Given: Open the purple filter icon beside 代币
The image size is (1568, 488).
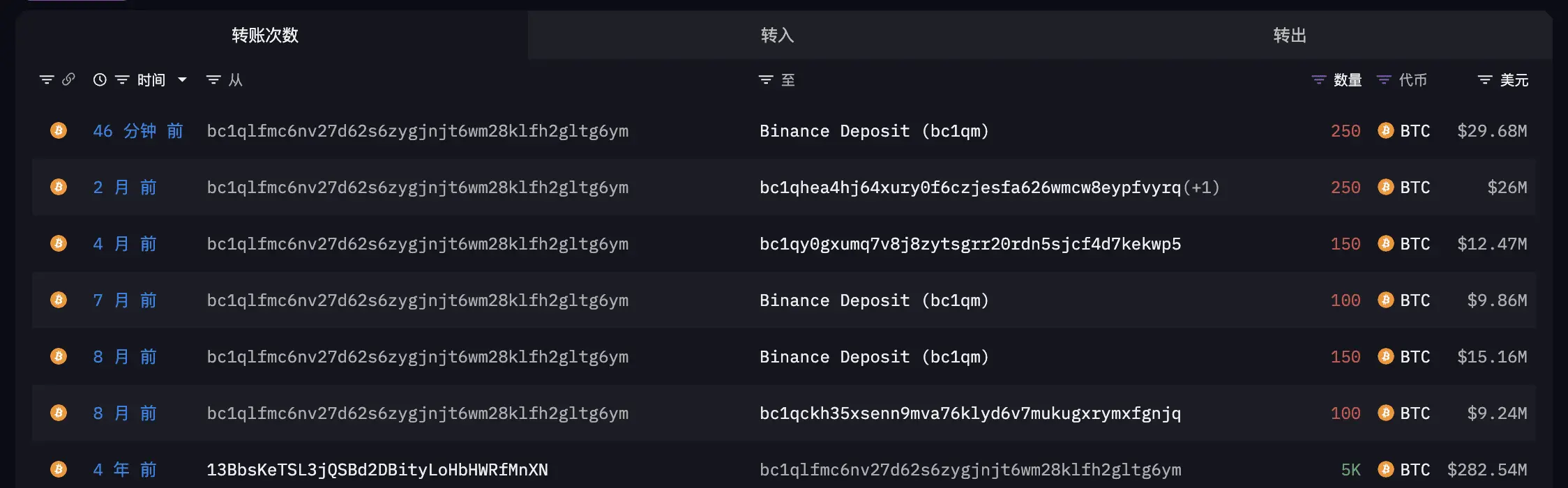Looking at the screenshot, I should coord(1384,80).
